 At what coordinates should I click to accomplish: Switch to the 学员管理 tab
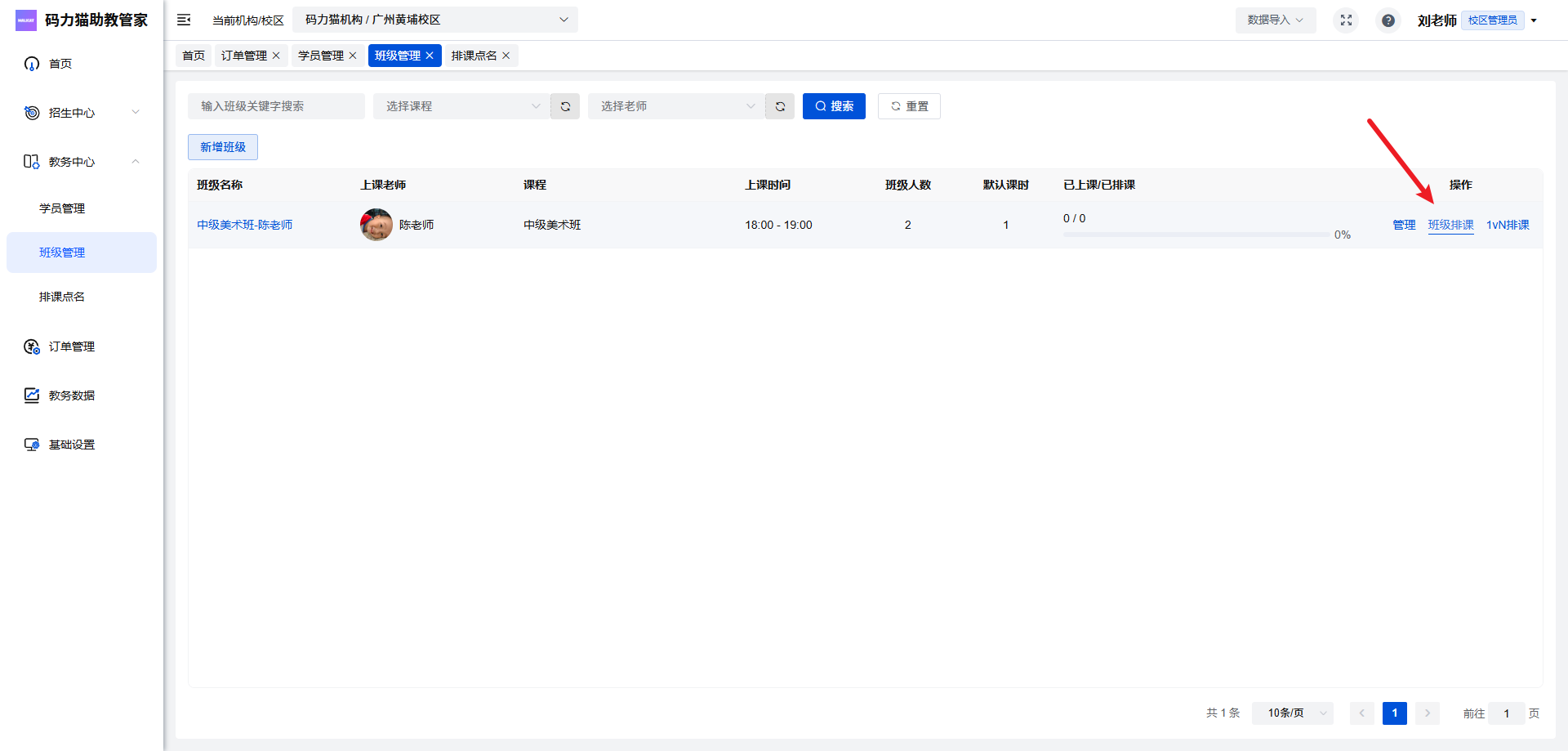point(320,56)
